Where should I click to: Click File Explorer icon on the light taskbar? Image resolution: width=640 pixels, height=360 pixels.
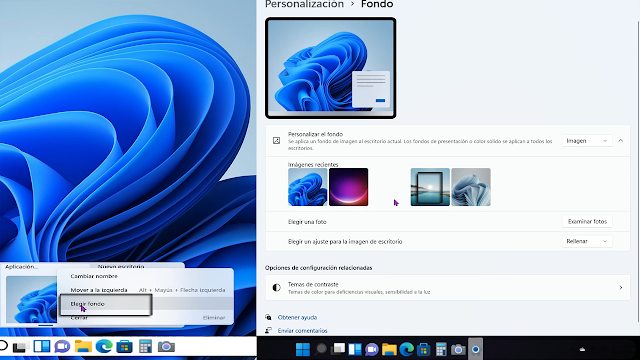click(x=83, y=347)
